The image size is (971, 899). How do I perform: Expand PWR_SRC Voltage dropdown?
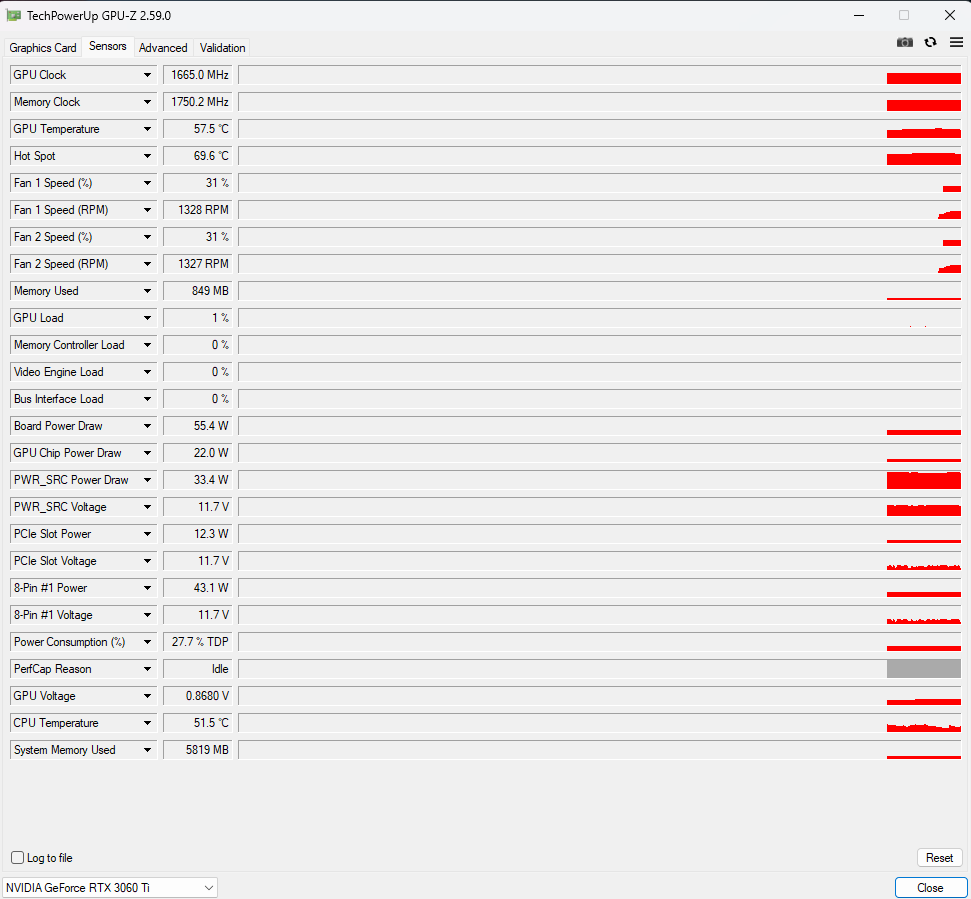tap(147, 507)
